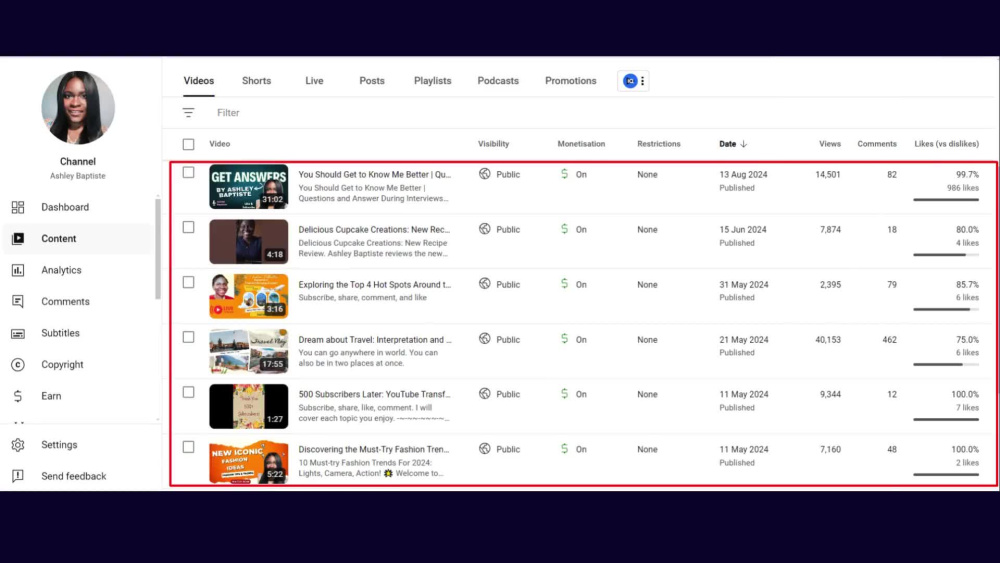The height and width of the screenshot is (563, 1000).
Task: Click globe icon for Dream about Travel video
Action: tap(485, 339)
